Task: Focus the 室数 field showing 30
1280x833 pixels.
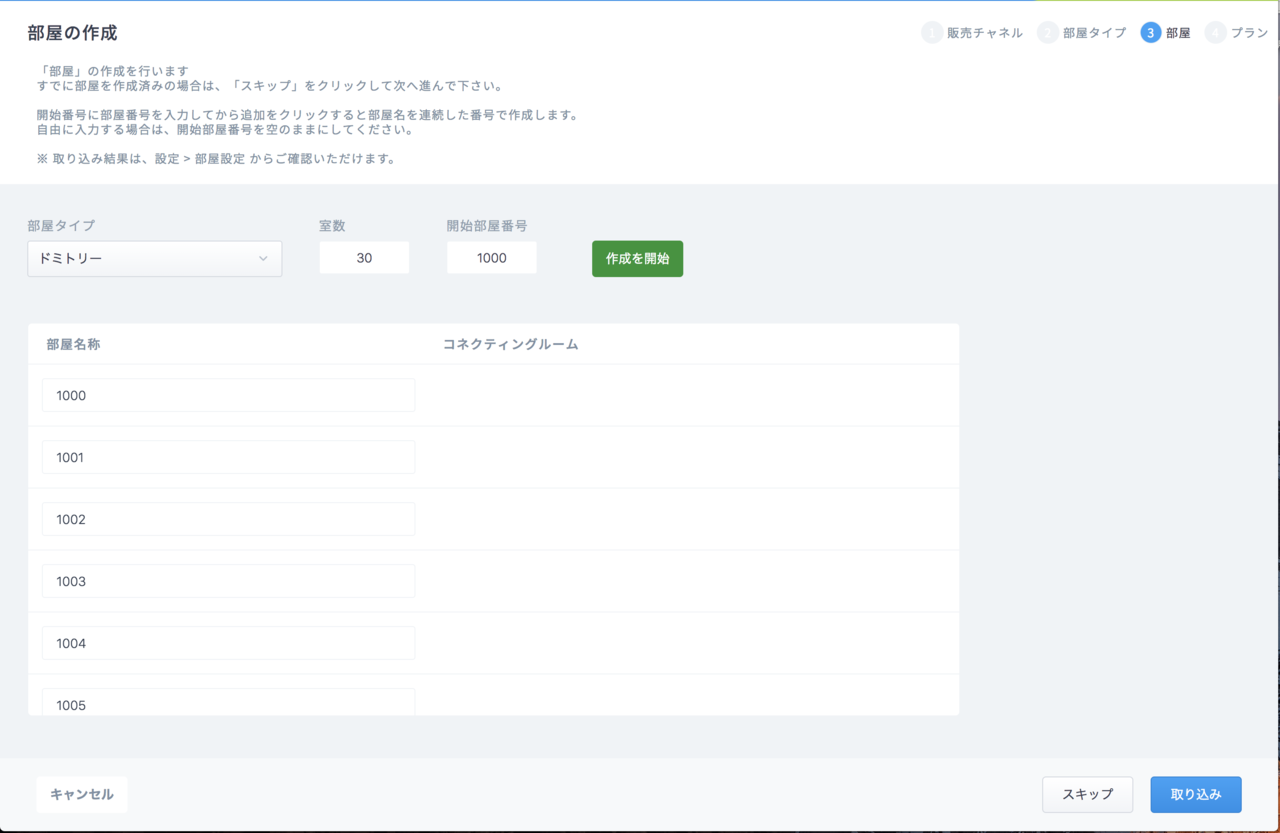Action: click(x=364, y=257)
